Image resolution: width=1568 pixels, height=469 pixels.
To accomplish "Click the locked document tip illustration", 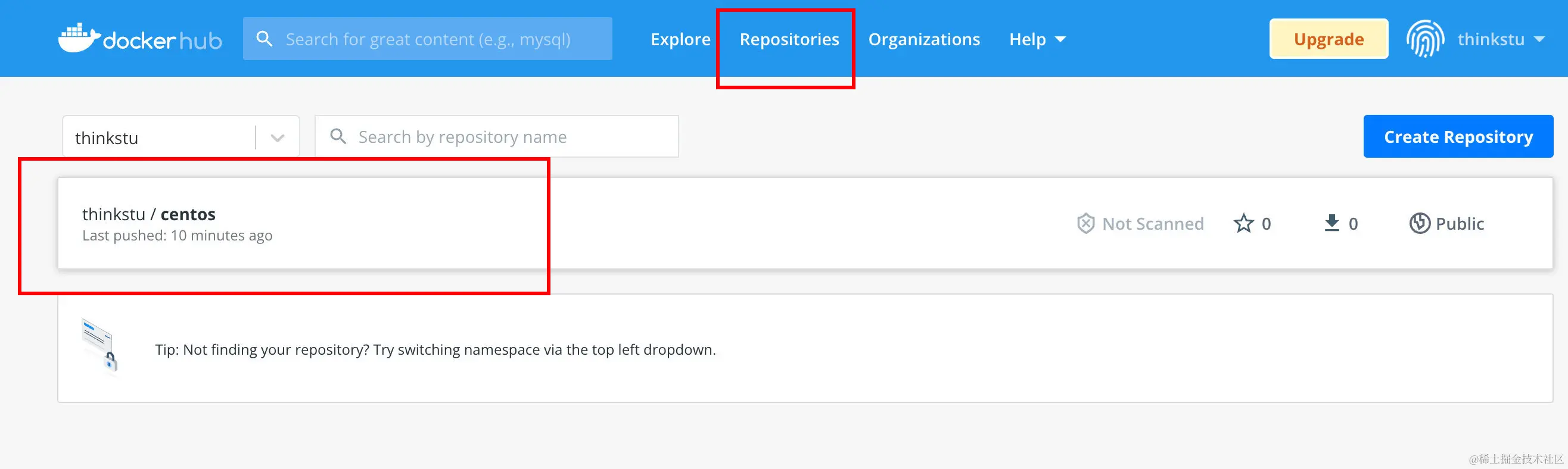I will coord(101,345).
